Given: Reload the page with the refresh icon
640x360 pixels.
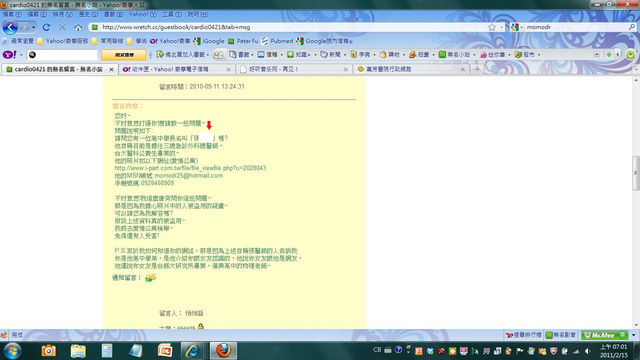Looking at the screenshot, I should (x=46, y=27).
